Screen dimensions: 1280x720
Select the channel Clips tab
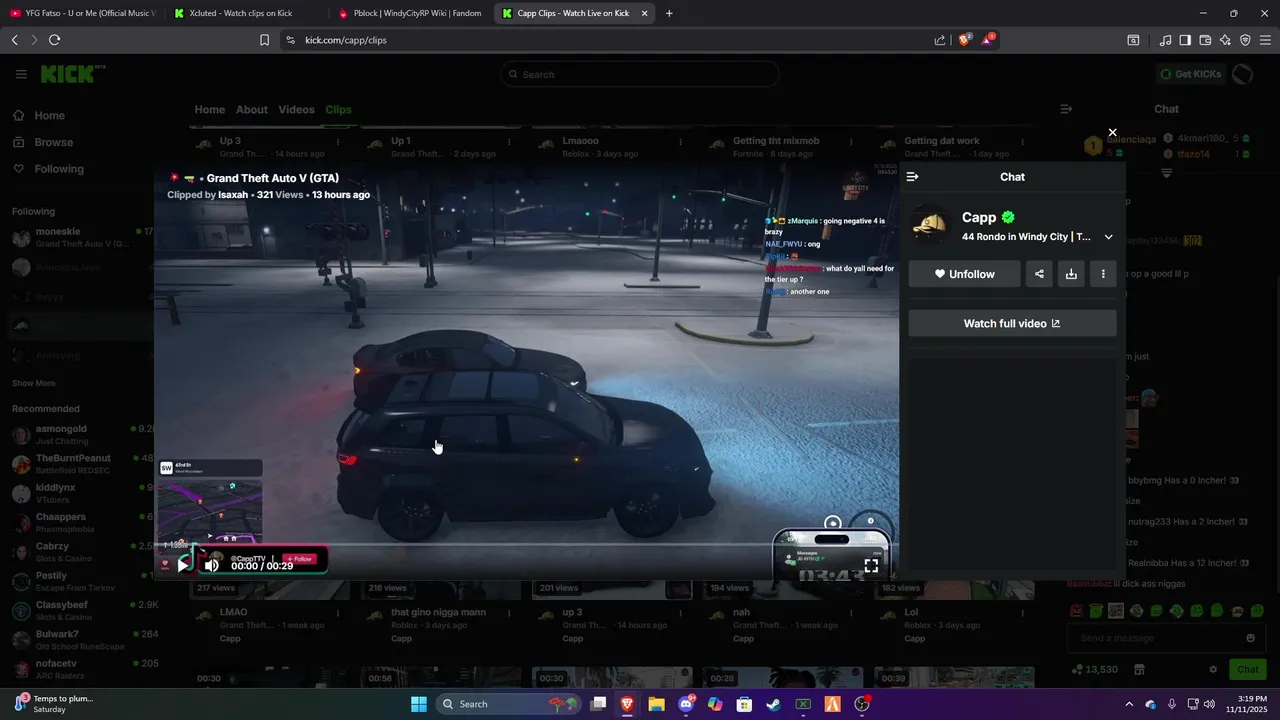click(338, 109)
